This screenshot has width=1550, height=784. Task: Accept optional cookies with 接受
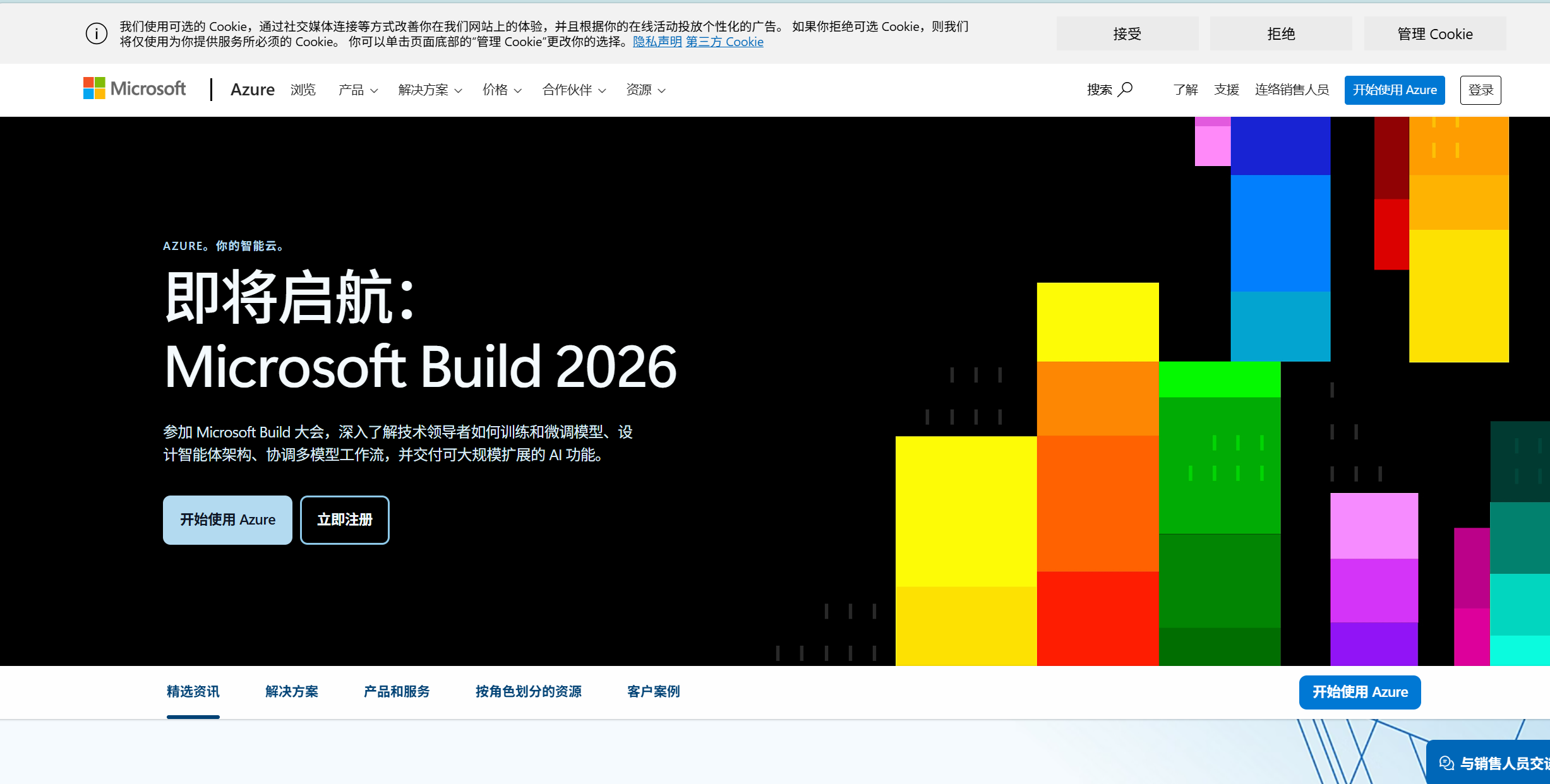[1127, 34]
